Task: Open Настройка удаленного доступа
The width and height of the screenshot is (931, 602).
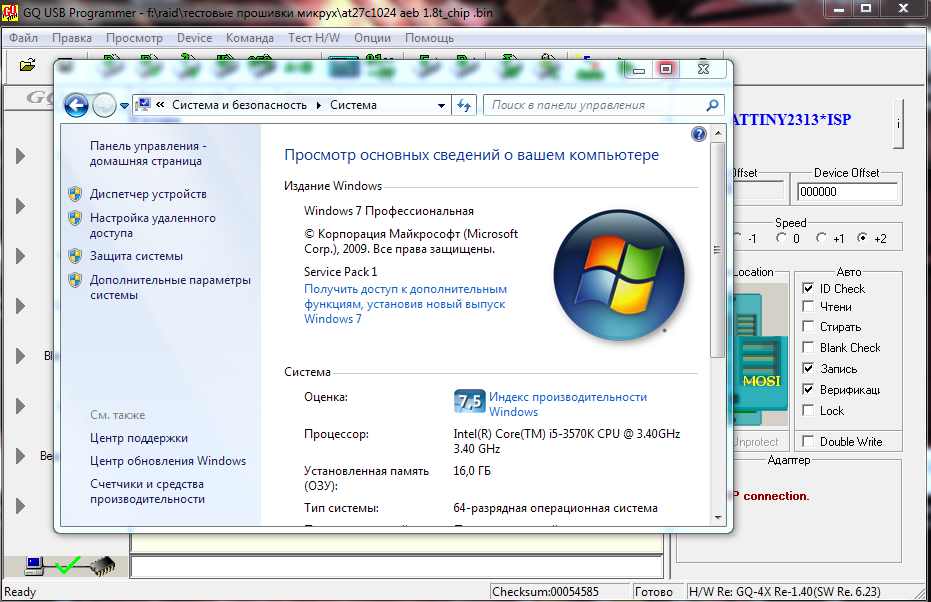Action: coord(153,226)
